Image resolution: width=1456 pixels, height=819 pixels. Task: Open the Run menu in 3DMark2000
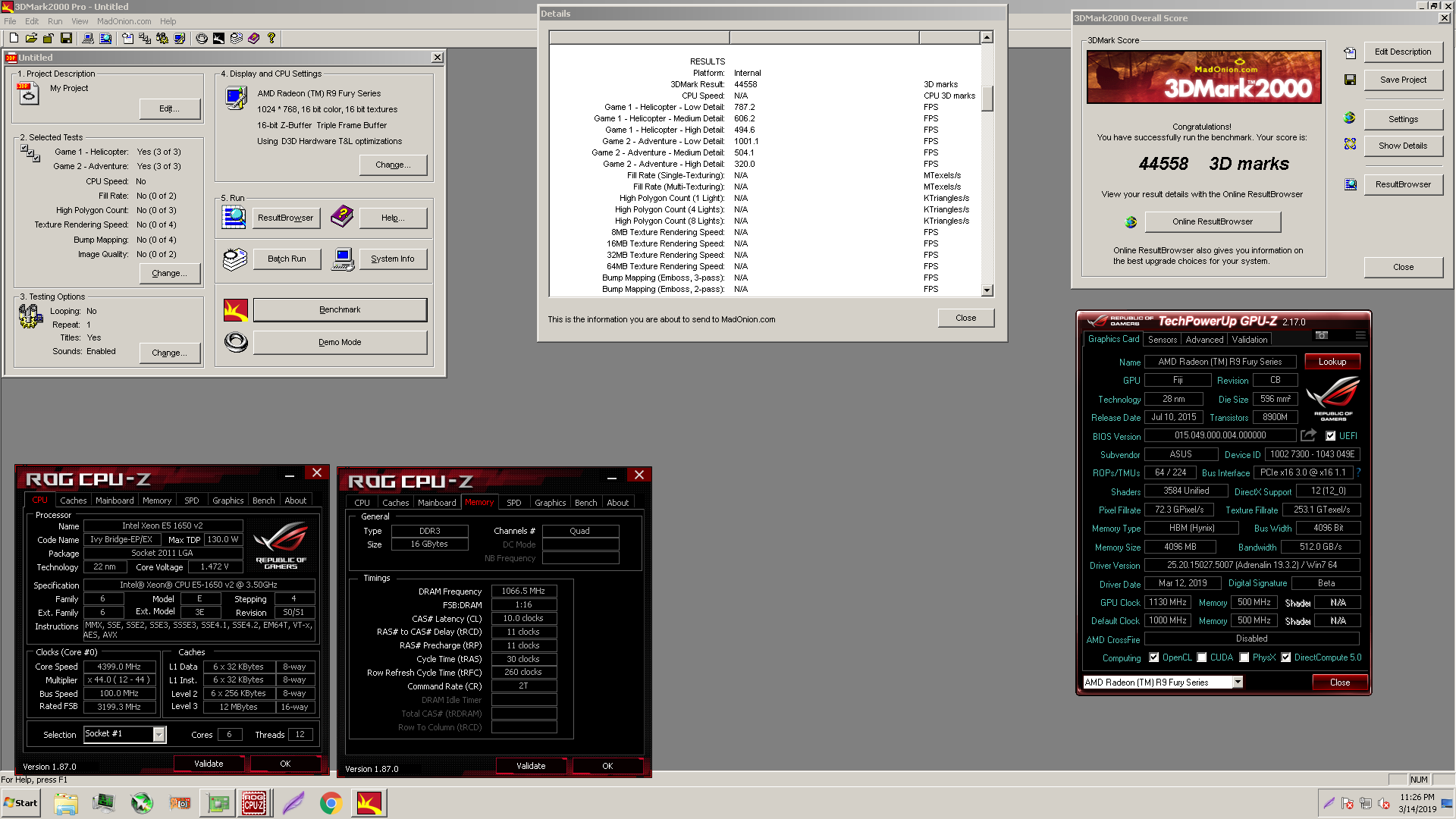click(x=55, y=21)
